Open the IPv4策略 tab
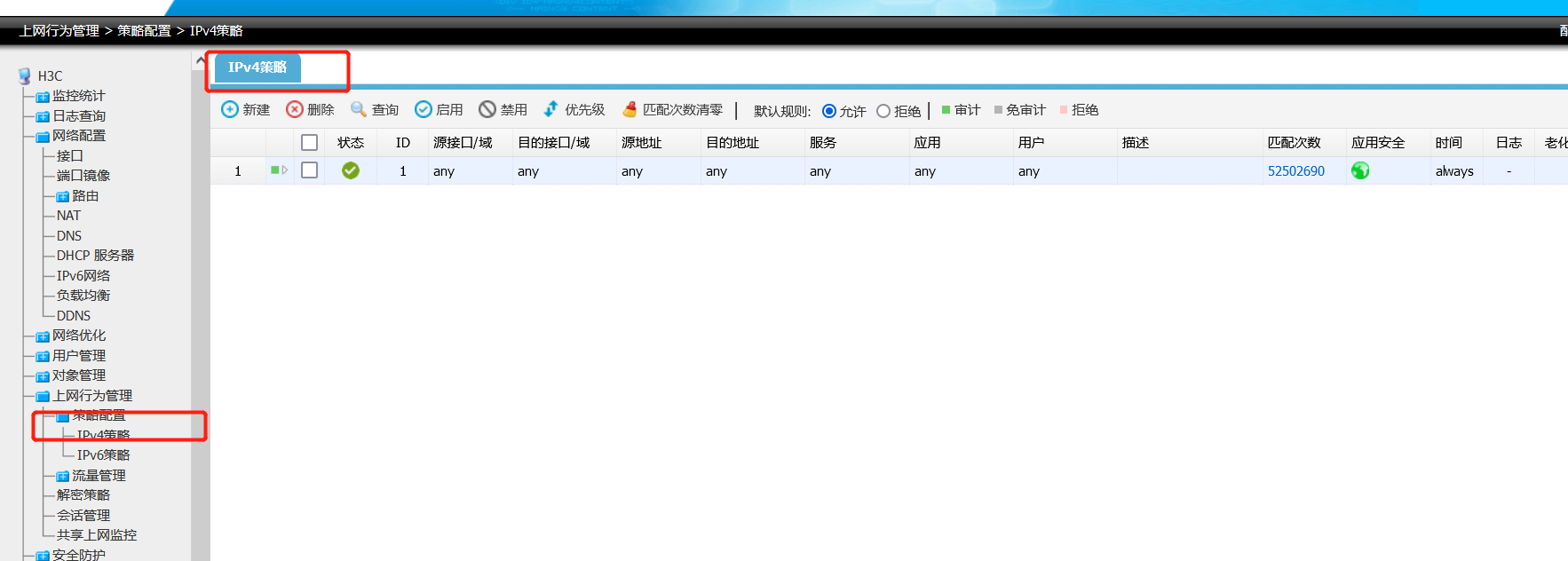Viewport: 1568px width, 561px height. pyautogui.click(x=257, y=67)
